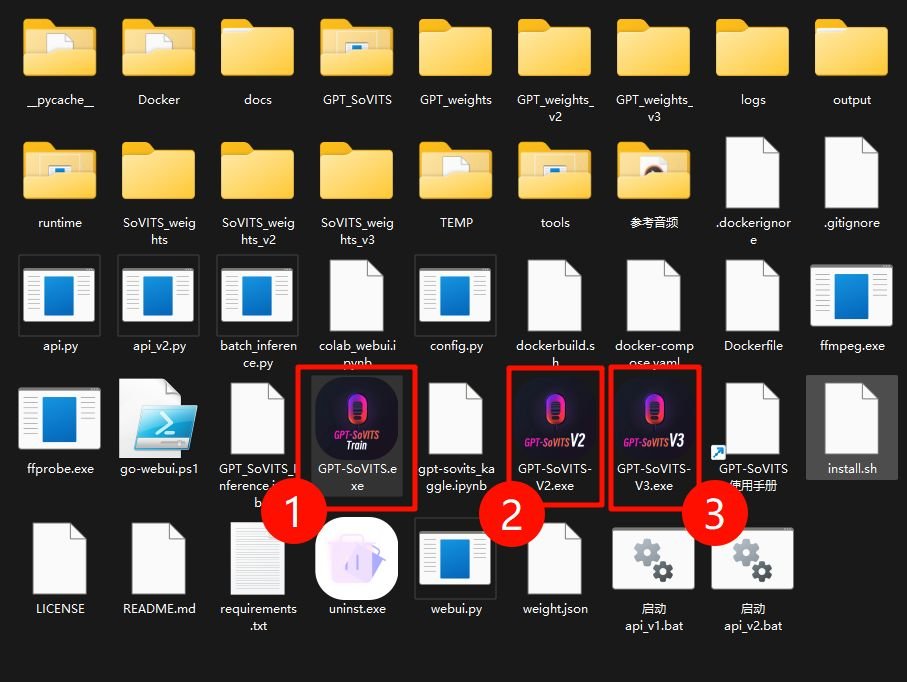
Task: Open the SoVITS_weights_v3 folder
Action: pyautogui.click(x=357, y=170)
